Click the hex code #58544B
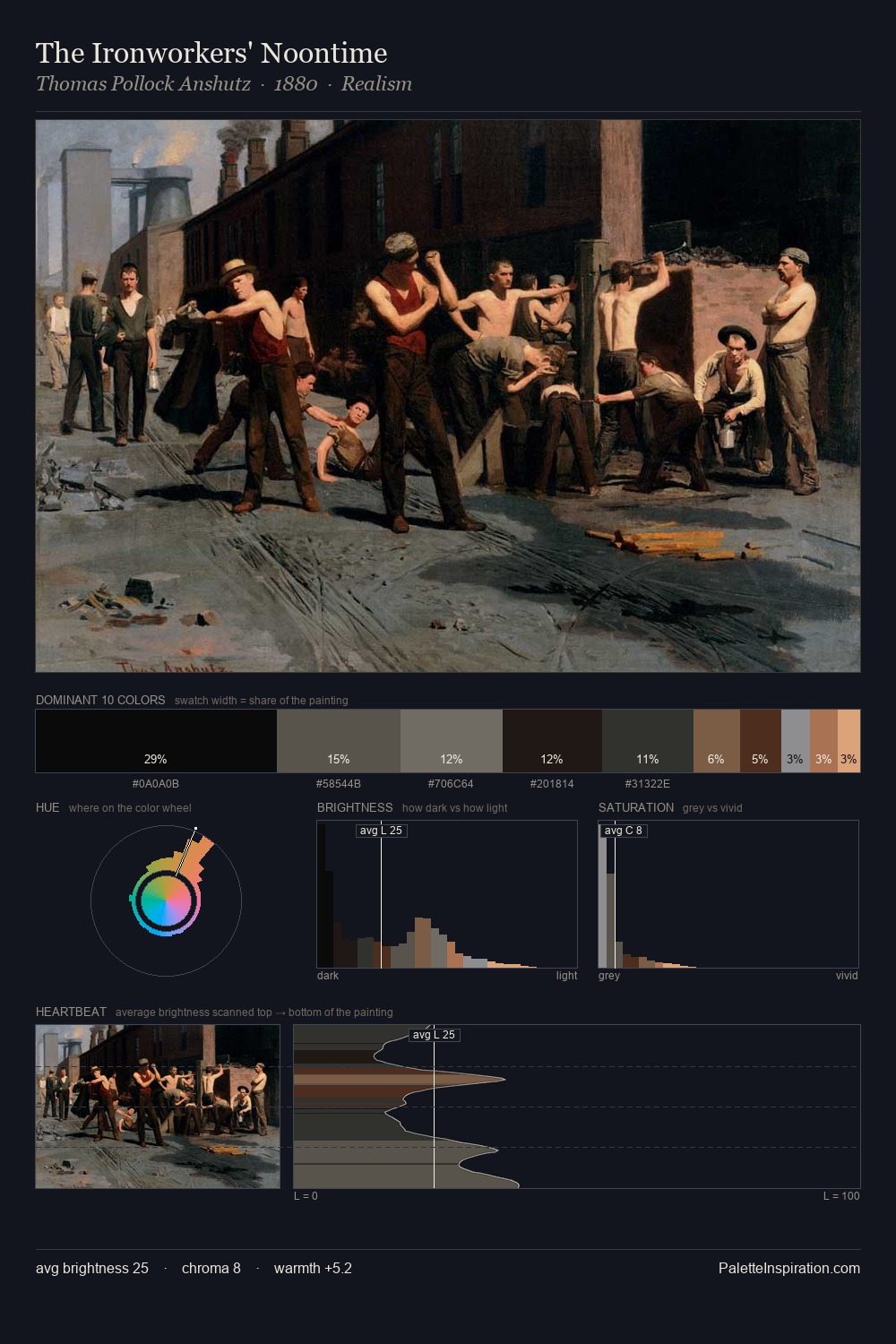Image resolution: width=896 pixels, height=1344 pixels. click(339, 784)
